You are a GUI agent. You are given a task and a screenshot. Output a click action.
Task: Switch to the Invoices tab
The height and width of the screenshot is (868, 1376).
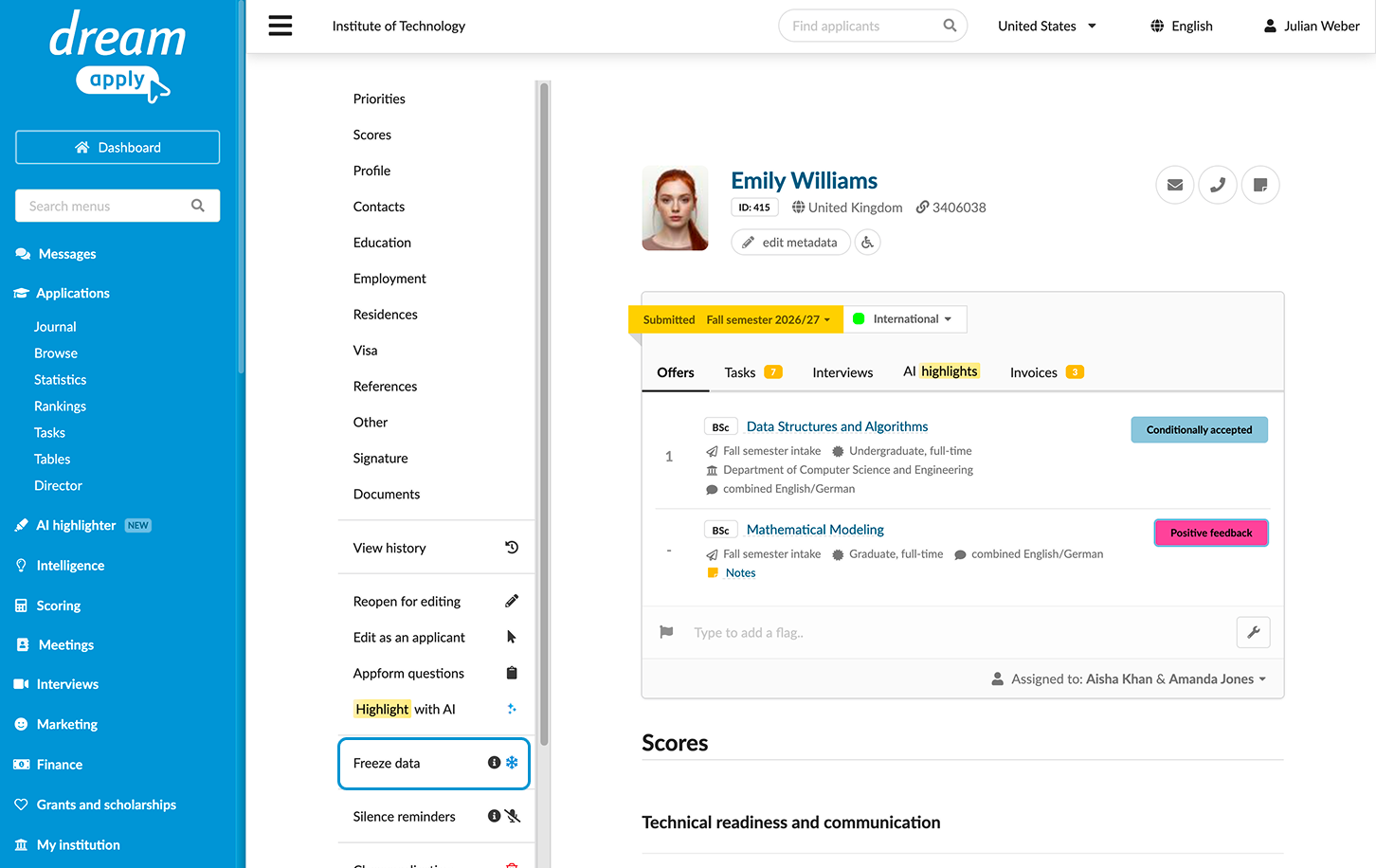pos(1046,372)
